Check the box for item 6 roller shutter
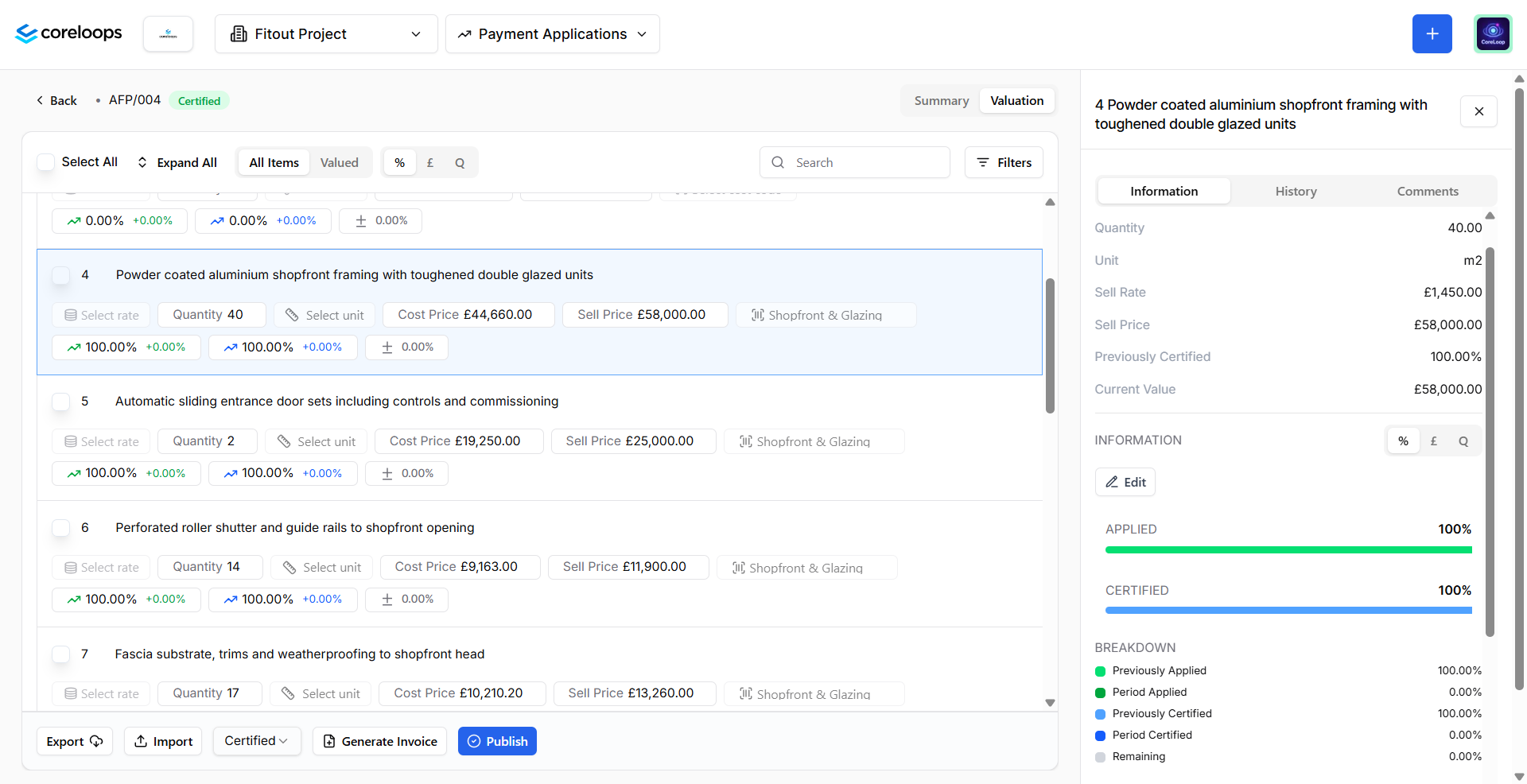The image size is (1527, 784). pos(60,528)
